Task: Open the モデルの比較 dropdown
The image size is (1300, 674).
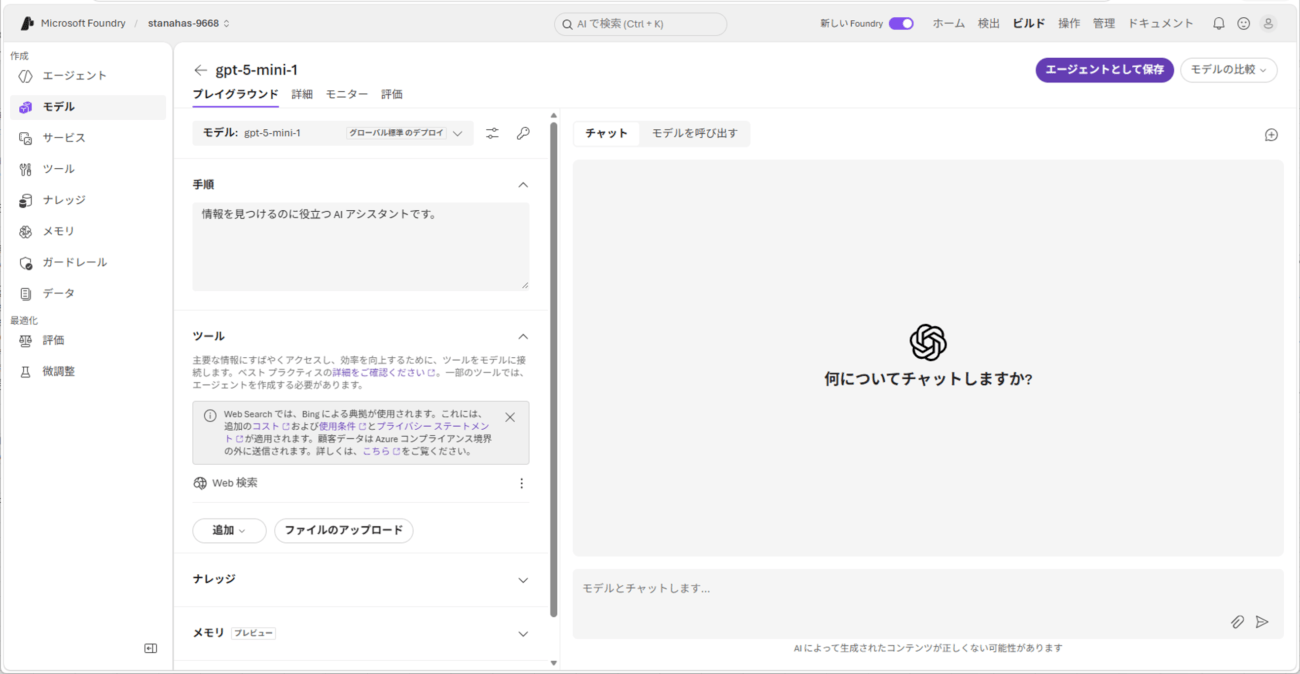Action: coord(1228,70)
